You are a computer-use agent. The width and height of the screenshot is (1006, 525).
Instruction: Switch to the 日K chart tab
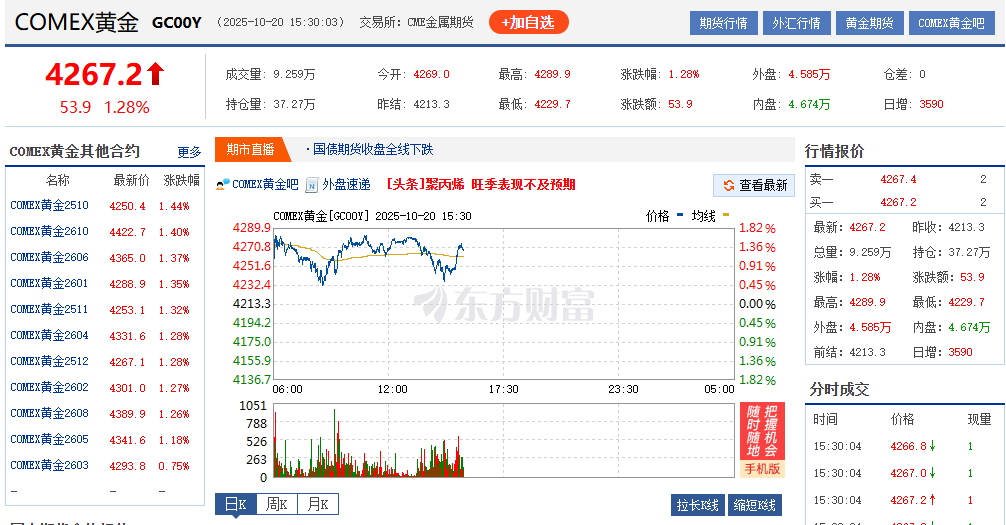click(236, 504)
